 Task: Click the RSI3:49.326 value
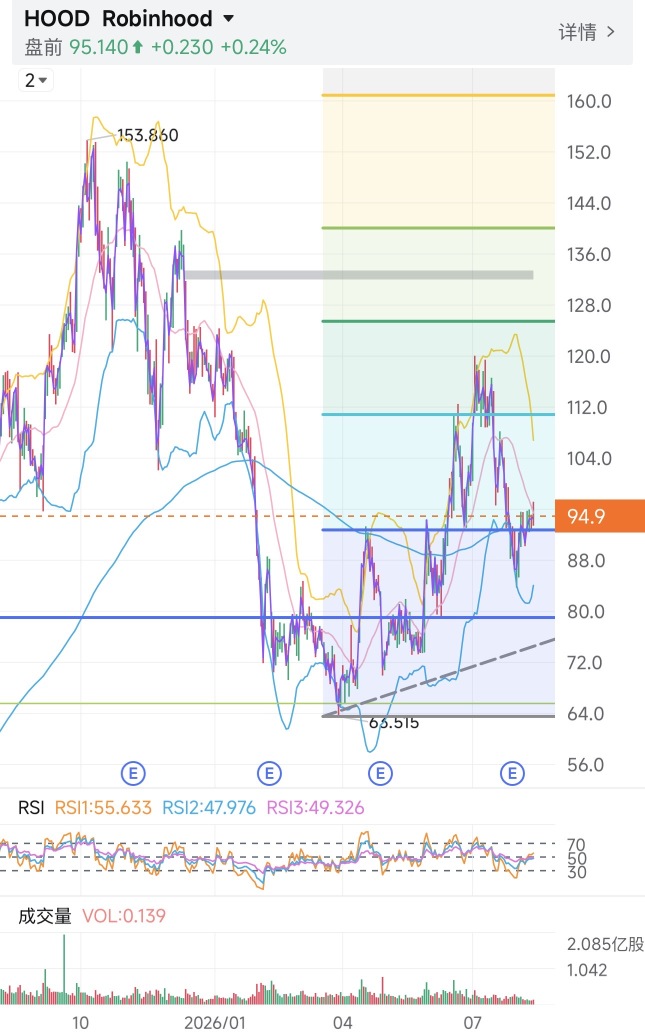[x=315, y=807]
